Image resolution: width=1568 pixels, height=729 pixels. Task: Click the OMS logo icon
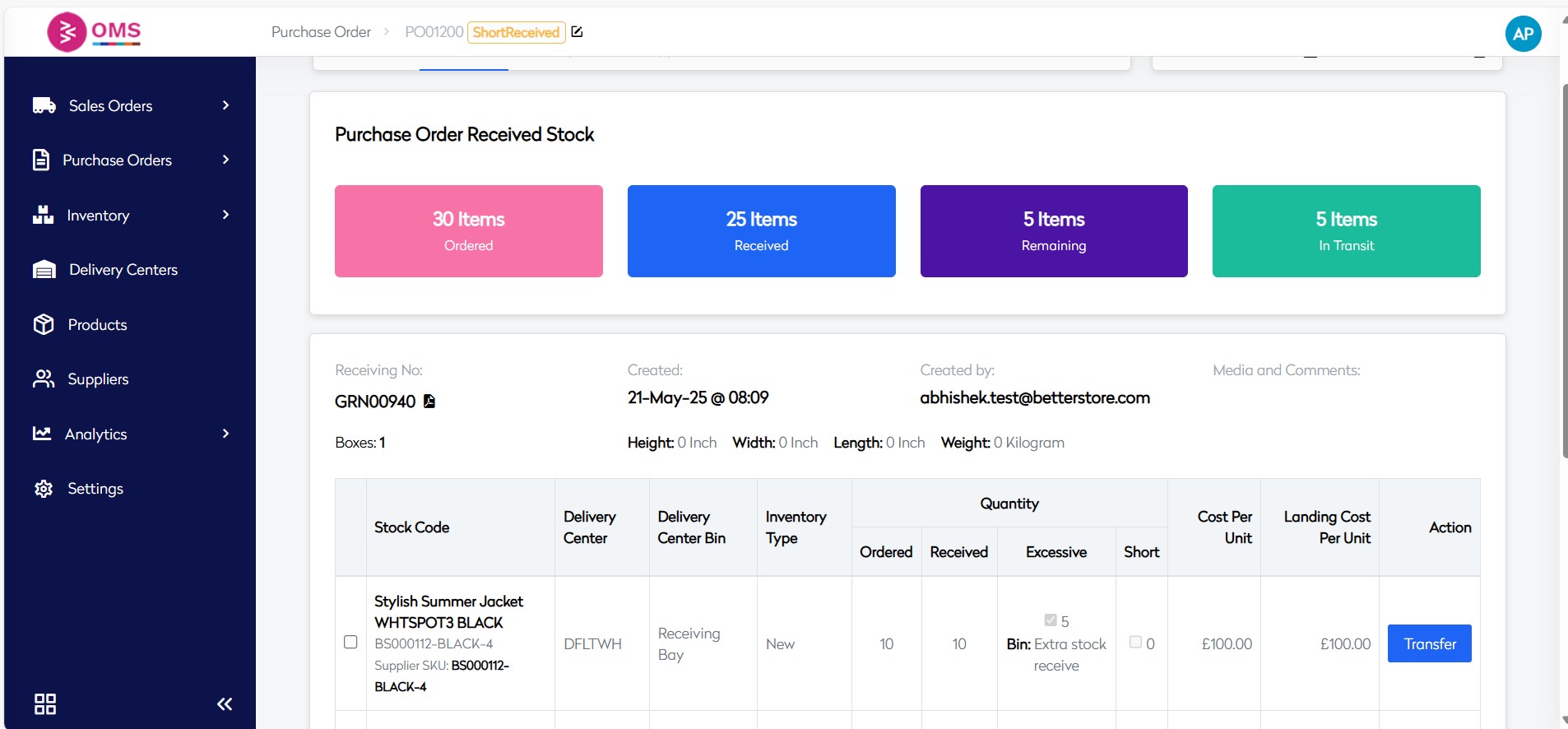67,32
